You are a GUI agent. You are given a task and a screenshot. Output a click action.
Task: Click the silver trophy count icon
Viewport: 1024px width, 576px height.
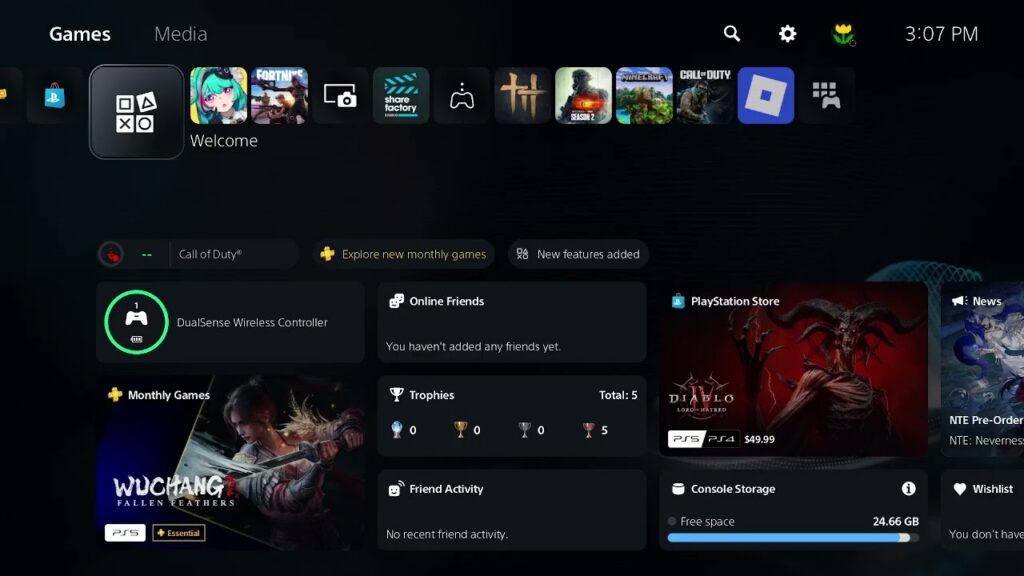[524, 430]
